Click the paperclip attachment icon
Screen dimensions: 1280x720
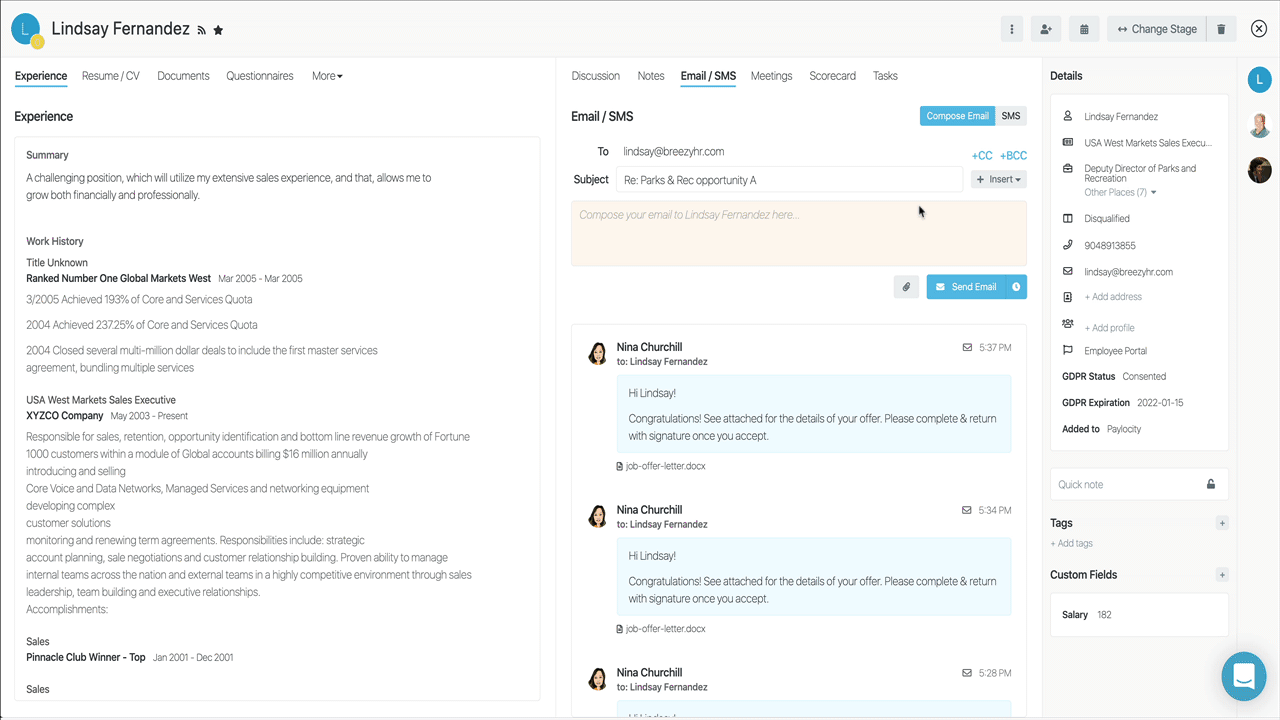[906, 287]
